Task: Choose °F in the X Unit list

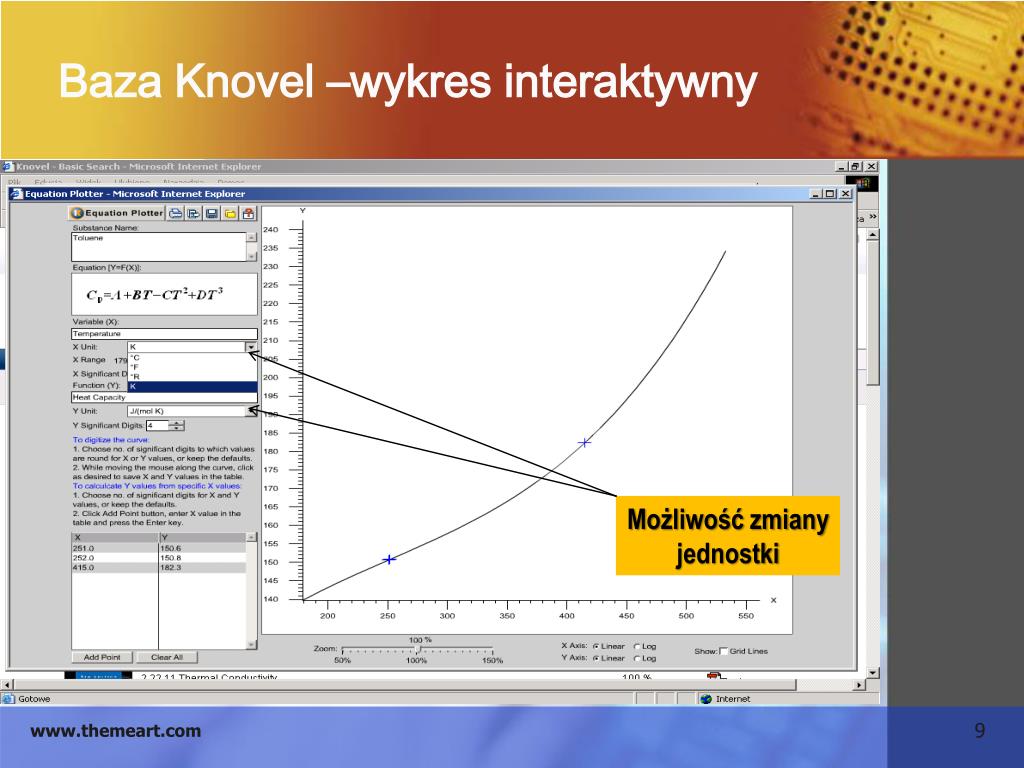Action: [193, 367]
